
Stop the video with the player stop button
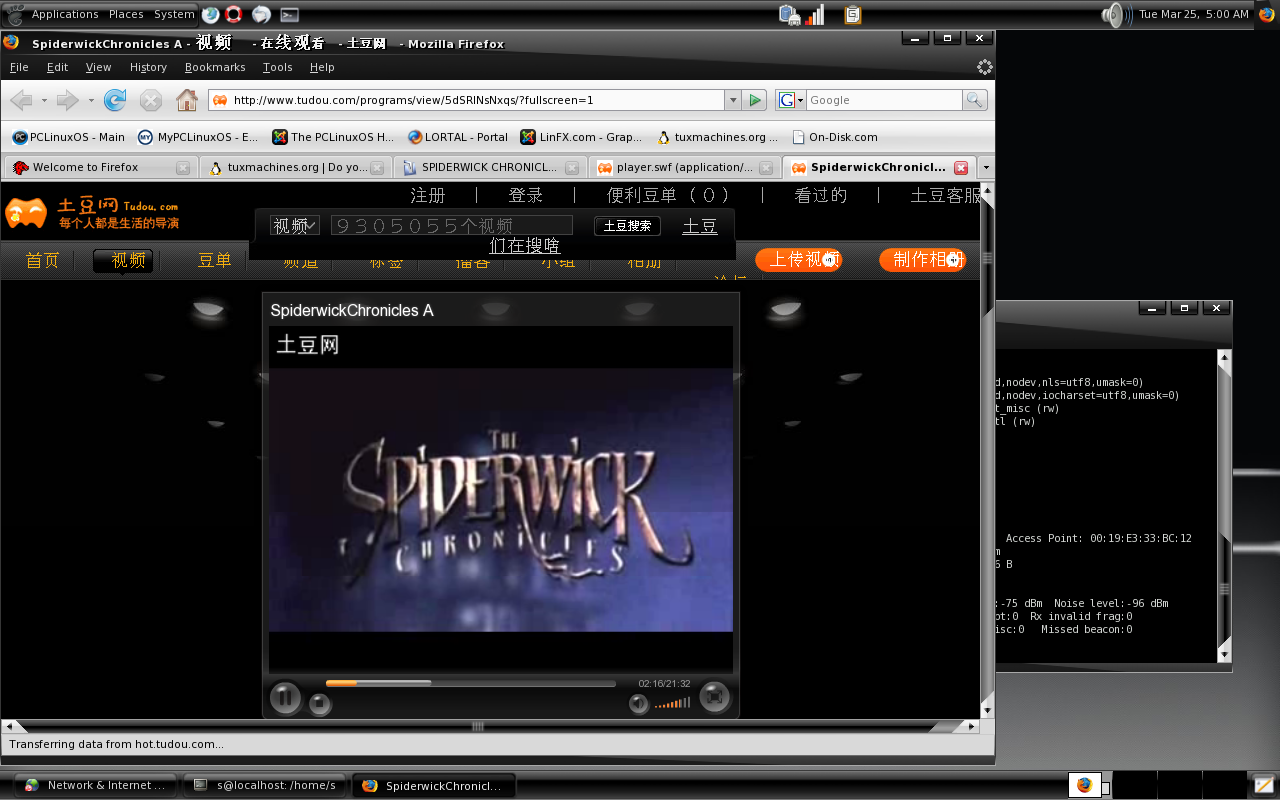tap(319, 704)
